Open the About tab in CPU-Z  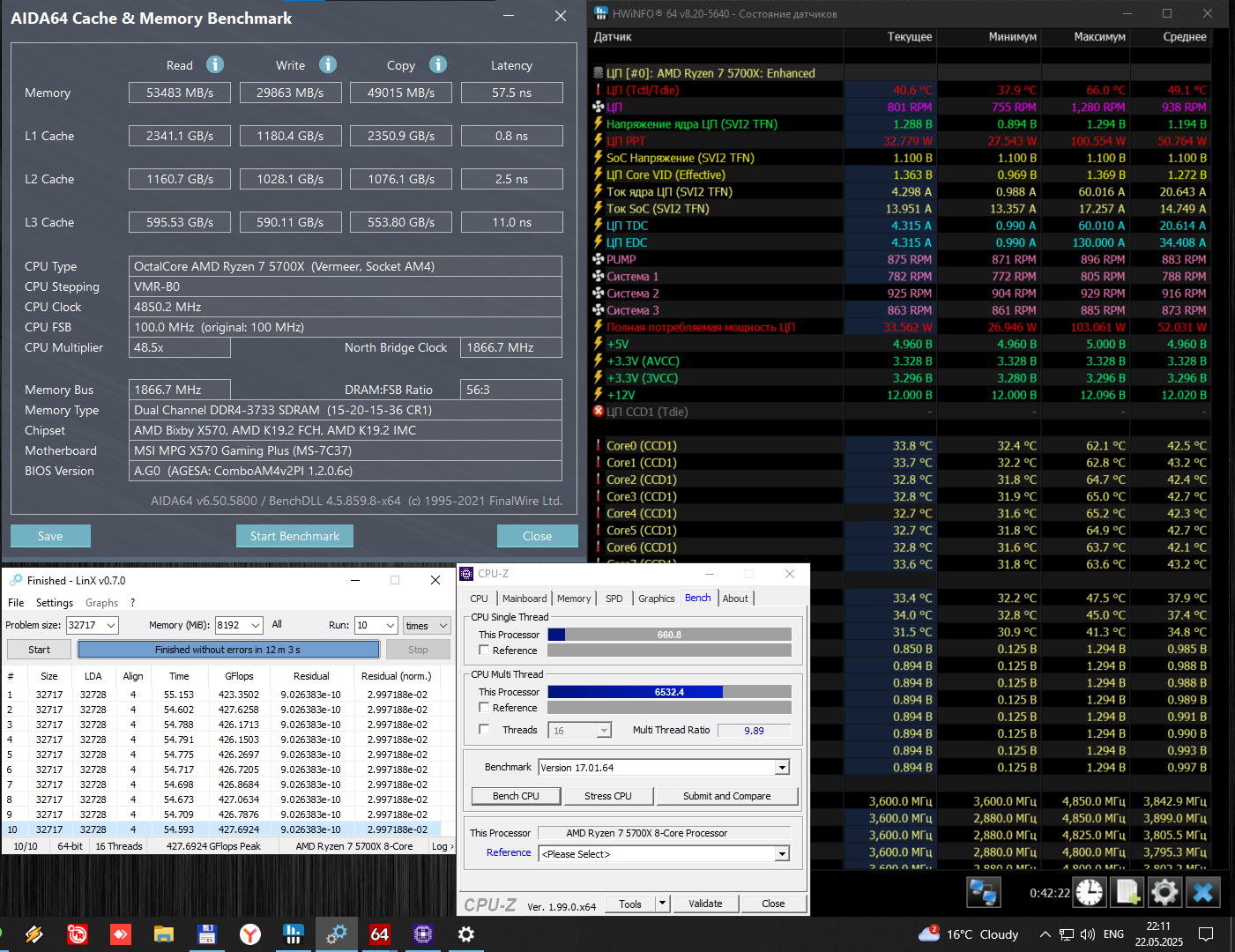click(735, 599)
